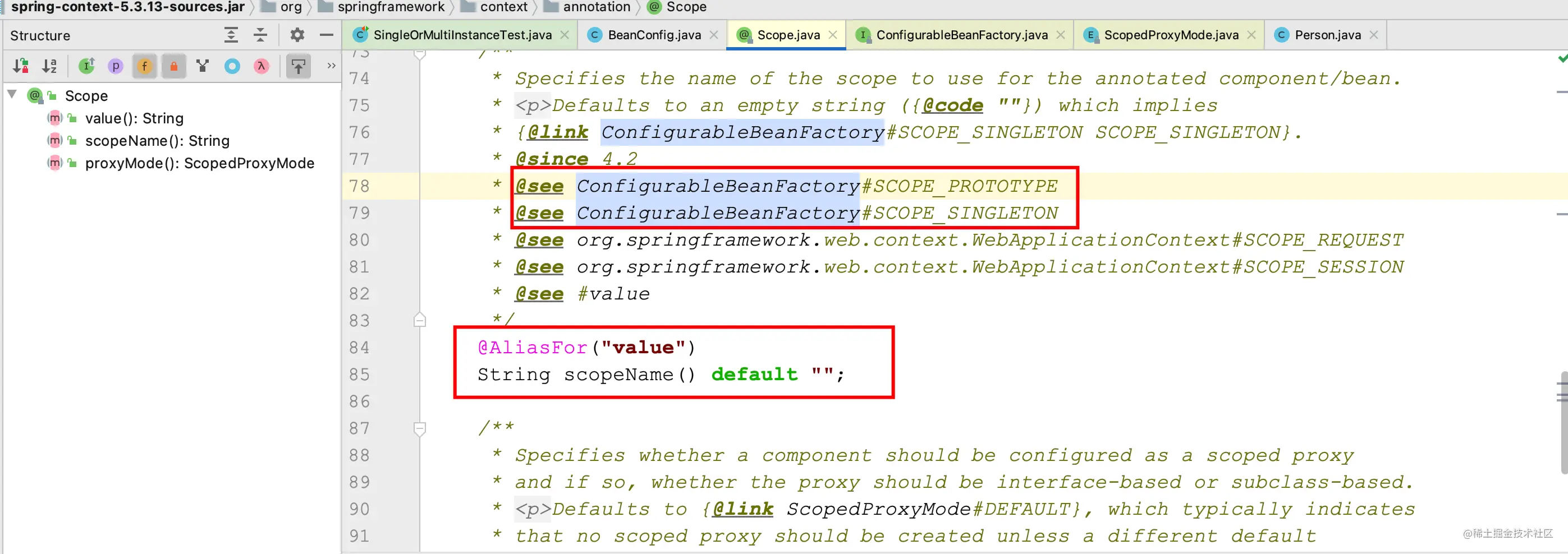The height and width of the screenshot is (554, 1568).
Task: Close Scope.java tab
Action: pyautogui.click(x=833, y=35)
